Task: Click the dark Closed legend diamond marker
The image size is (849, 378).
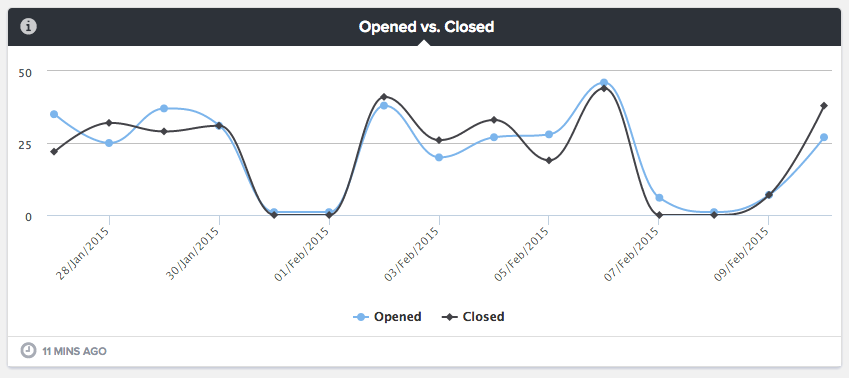Action: (x=450, y=317)
